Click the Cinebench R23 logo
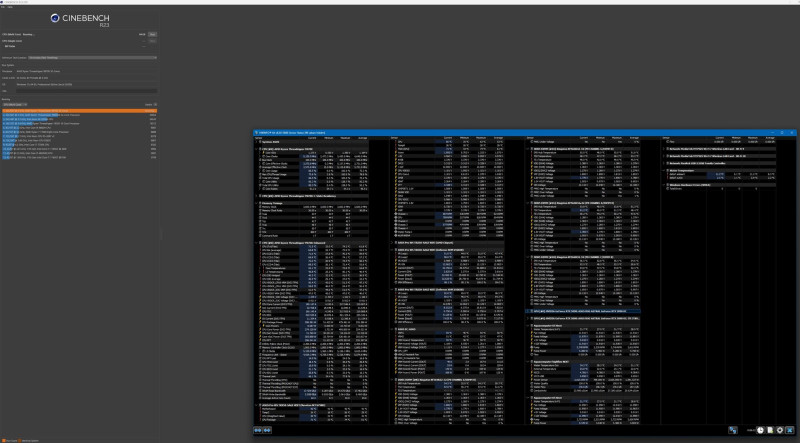This screenshot has height=443, width=800. click(x=80, y=20)
